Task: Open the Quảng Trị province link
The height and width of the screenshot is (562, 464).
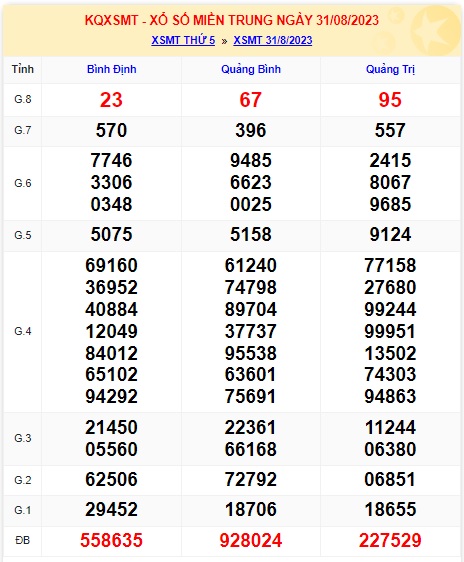Action: coord(390,69)
